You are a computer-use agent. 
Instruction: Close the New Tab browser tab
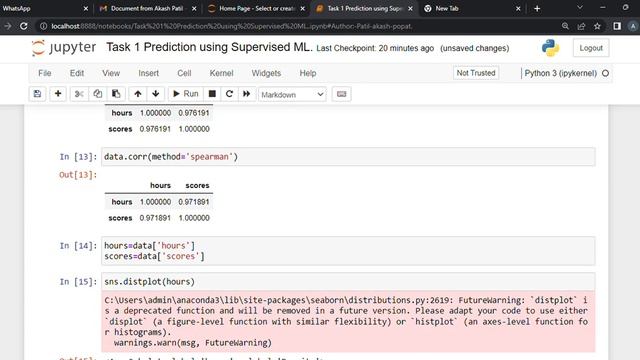pyautogui.click(x=518, y=9)
